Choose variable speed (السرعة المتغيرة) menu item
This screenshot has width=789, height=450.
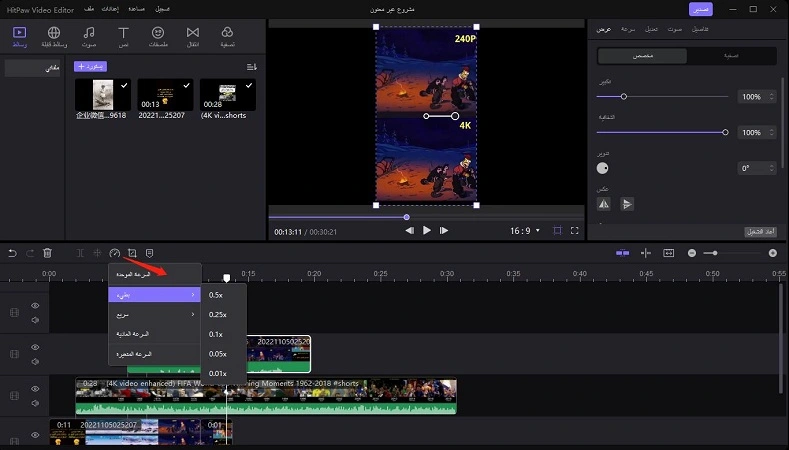coord(154,354)
